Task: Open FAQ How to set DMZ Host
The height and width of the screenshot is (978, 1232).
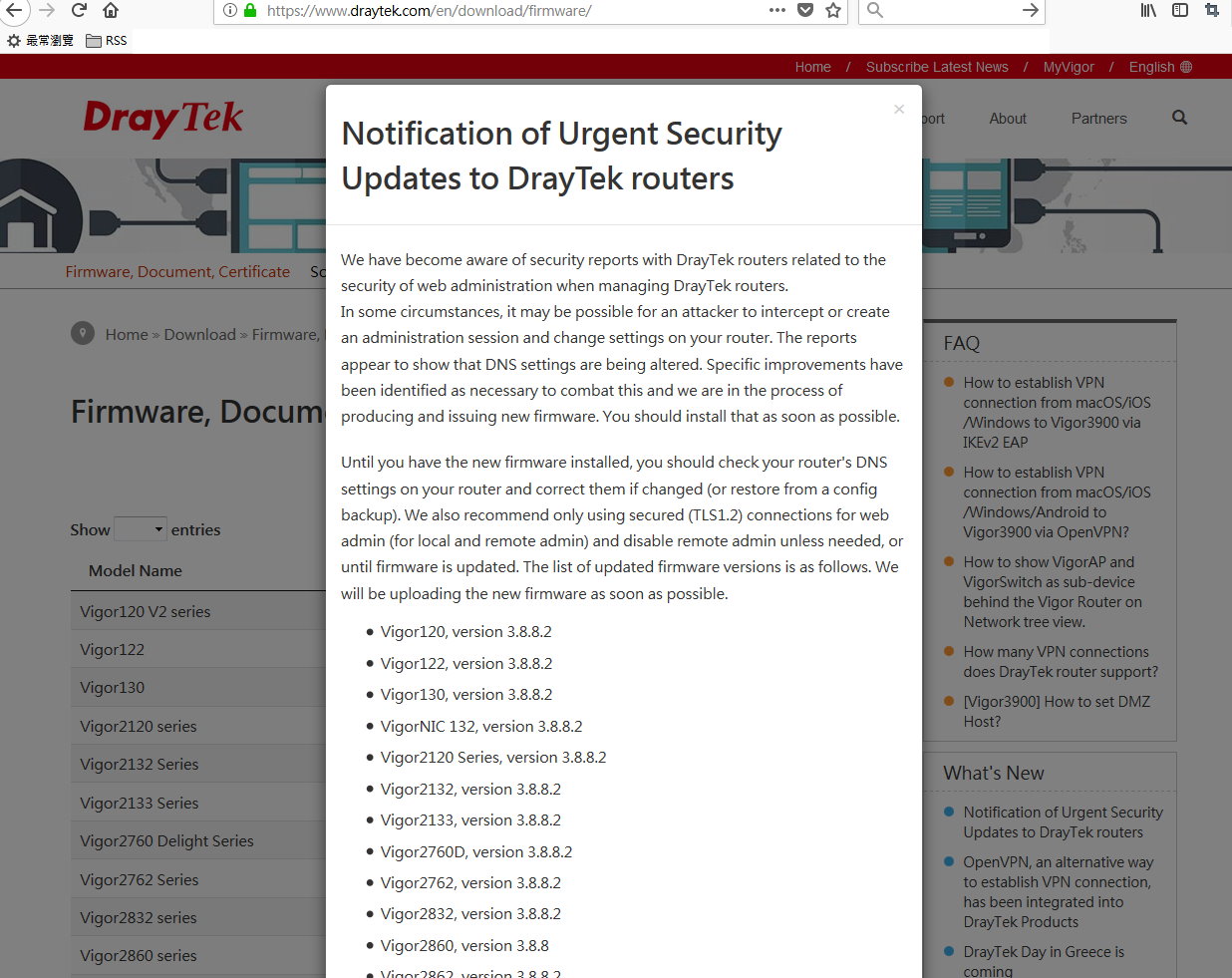Action: click(1057, 711)
